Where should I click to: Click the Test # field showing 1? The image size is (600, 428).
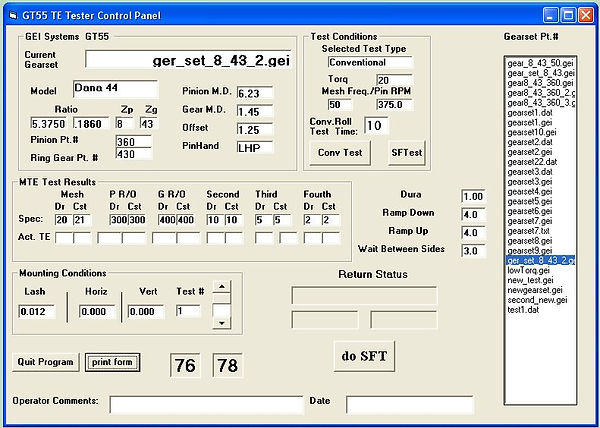point(188,311)
